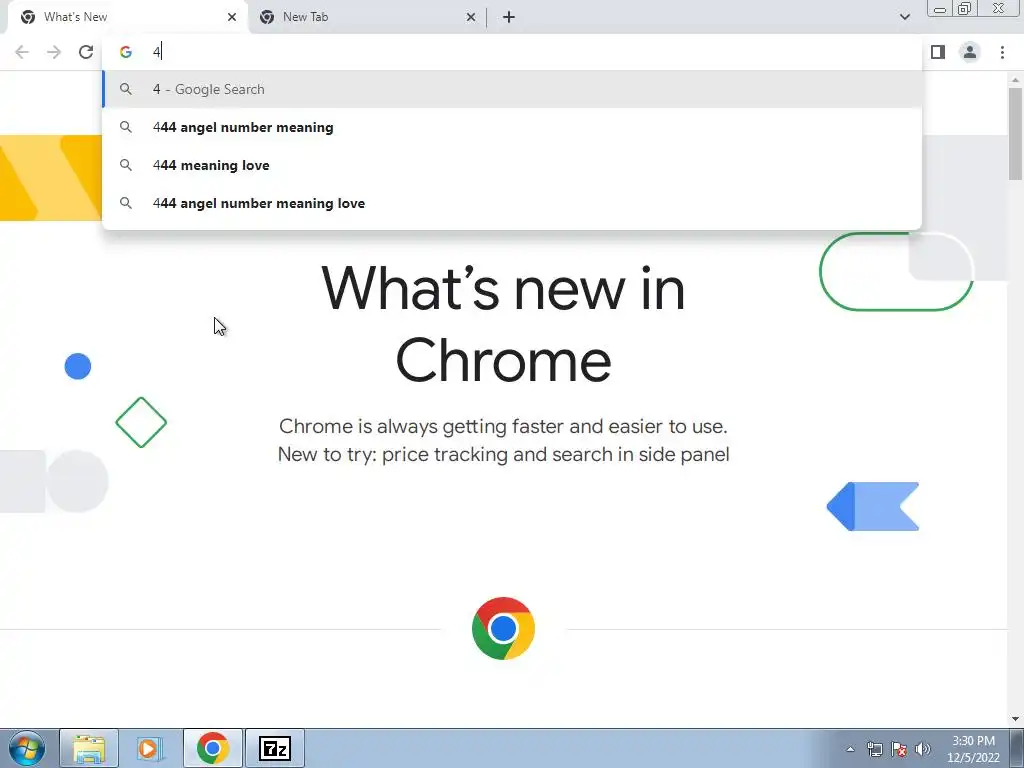Viewport: 1024px width, 768px height.
Task: Choose '4 - Google Search' suggestion
Action: click(512, 89)
